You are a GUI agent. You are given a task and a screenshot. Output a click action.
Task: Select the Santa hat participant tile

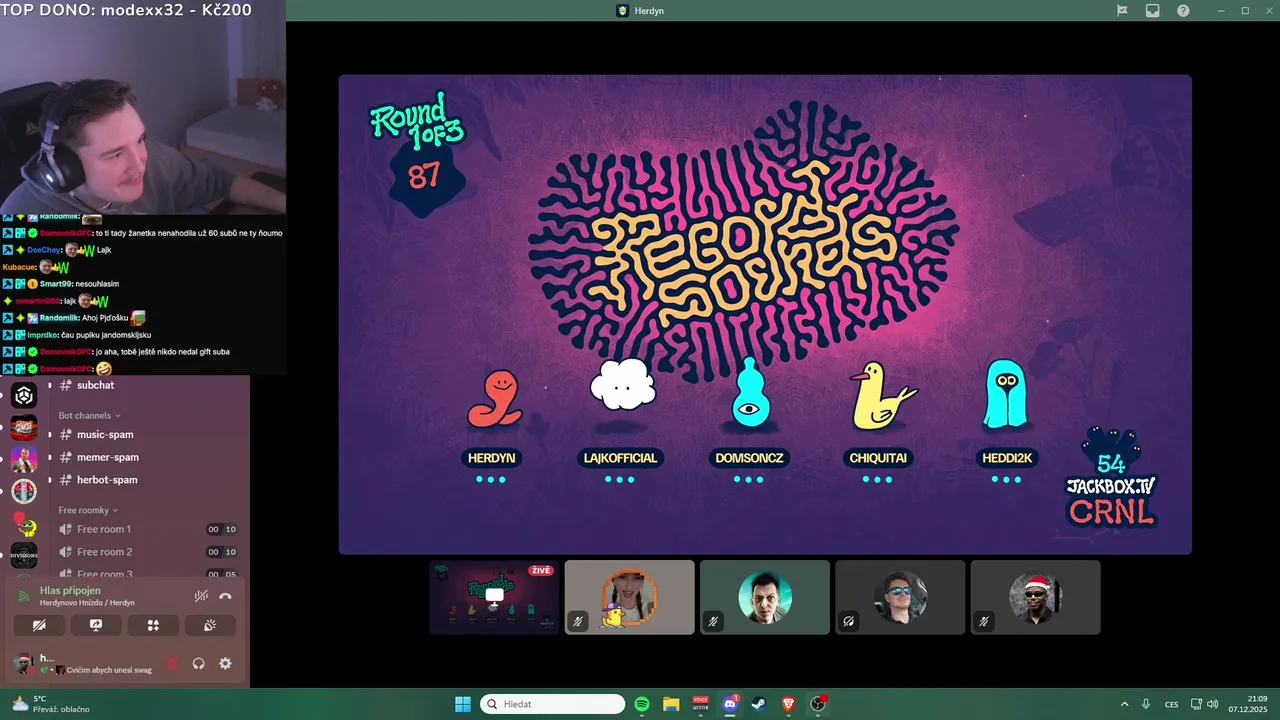tap(1035, 597)
